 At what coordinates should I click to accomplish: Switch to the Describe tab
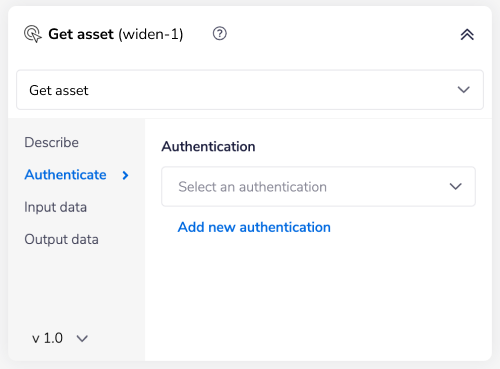(52, 143)
